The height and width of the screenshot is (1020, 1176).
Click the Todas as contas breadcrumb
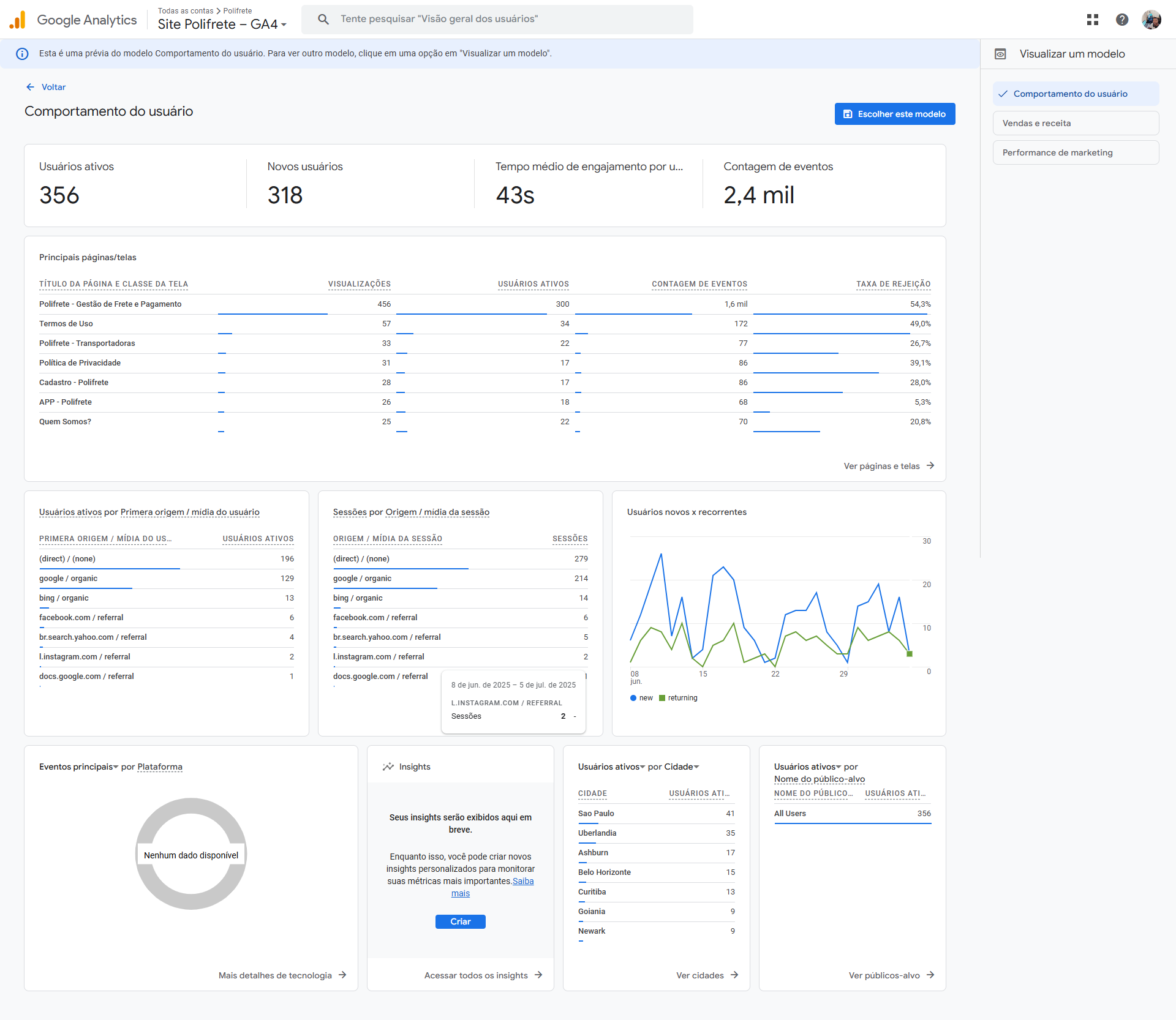click(x=186, y=11)
